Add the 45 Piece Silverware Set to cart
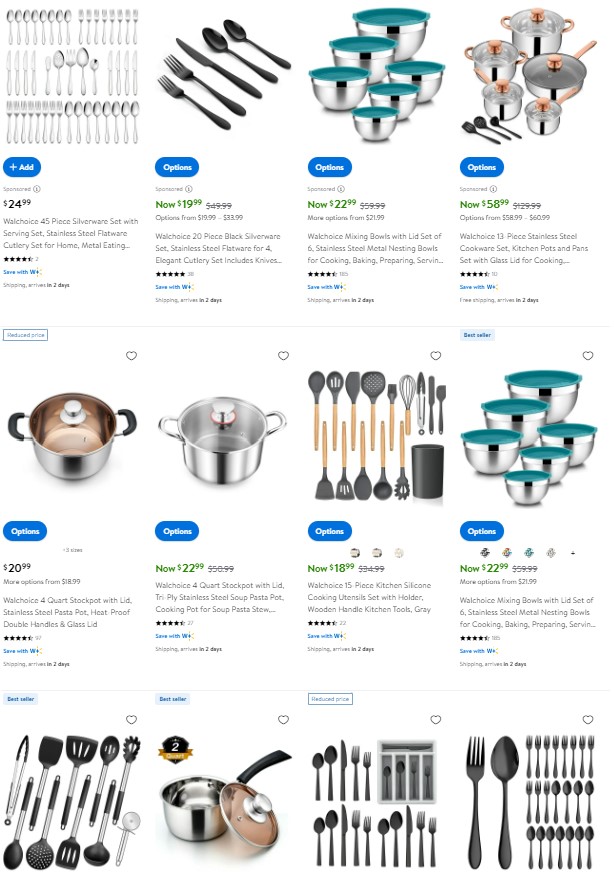 [22, 167]
